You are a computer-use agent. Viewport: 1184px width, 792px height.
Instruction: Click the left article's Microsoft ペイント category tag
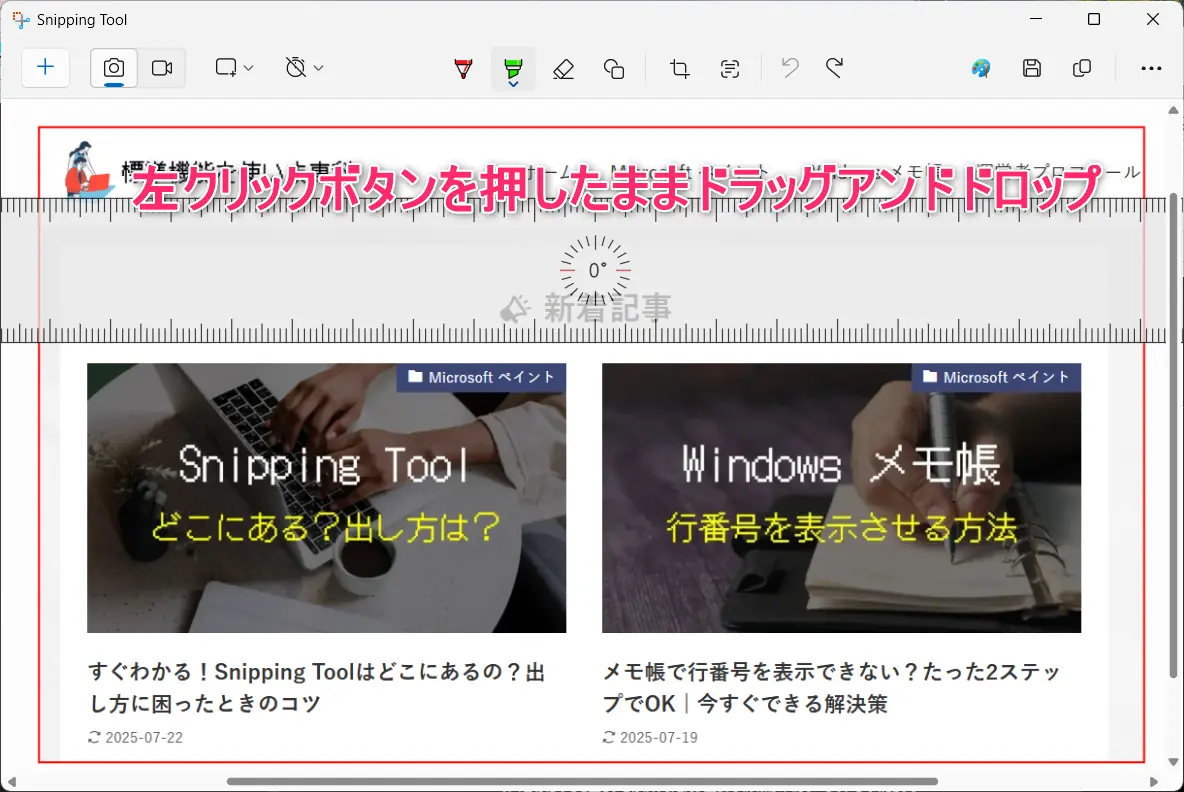pyautogui.click(x=481, y=378)
